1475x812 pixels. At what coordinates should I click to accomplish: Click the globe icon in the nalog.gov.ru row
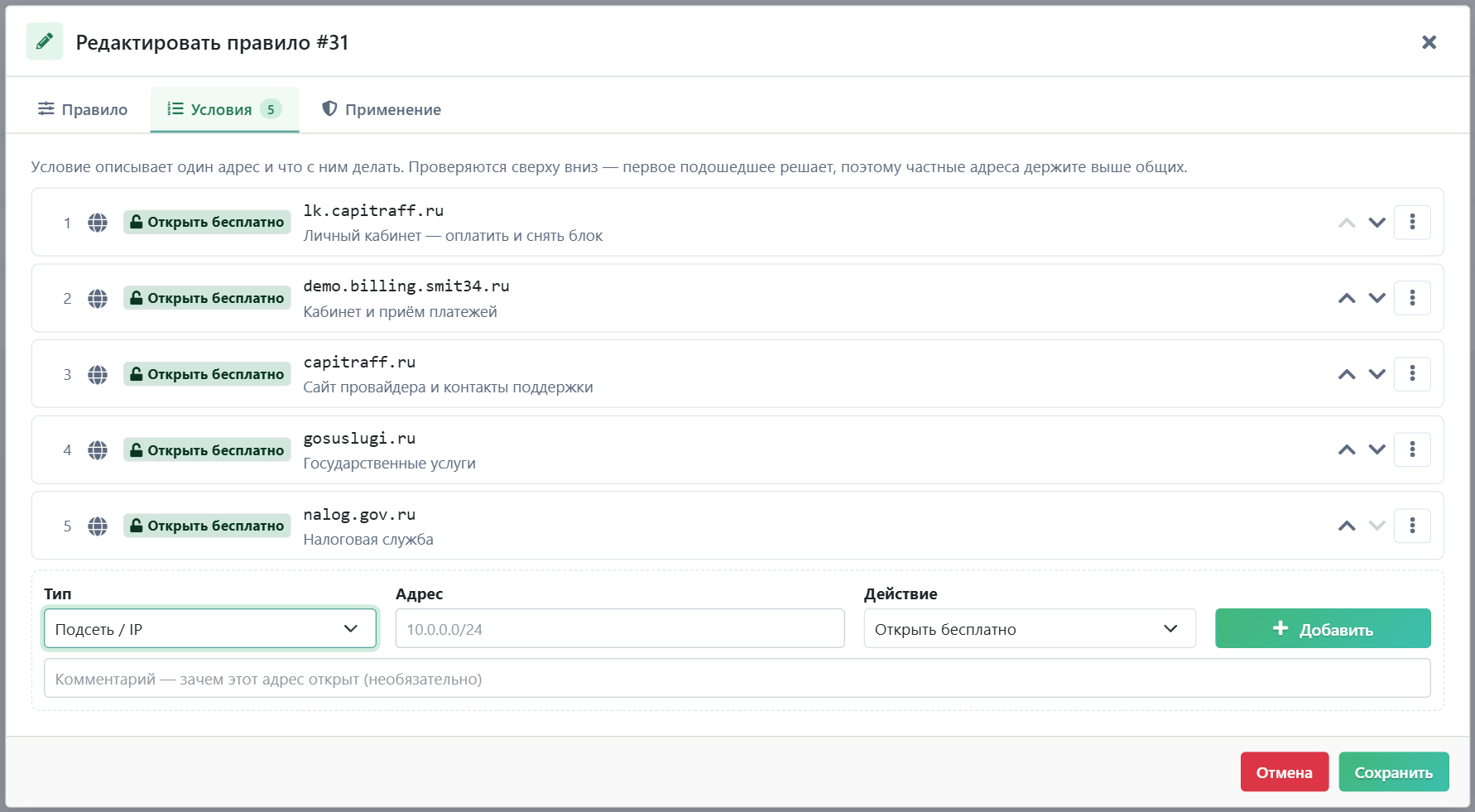[98, 526]
